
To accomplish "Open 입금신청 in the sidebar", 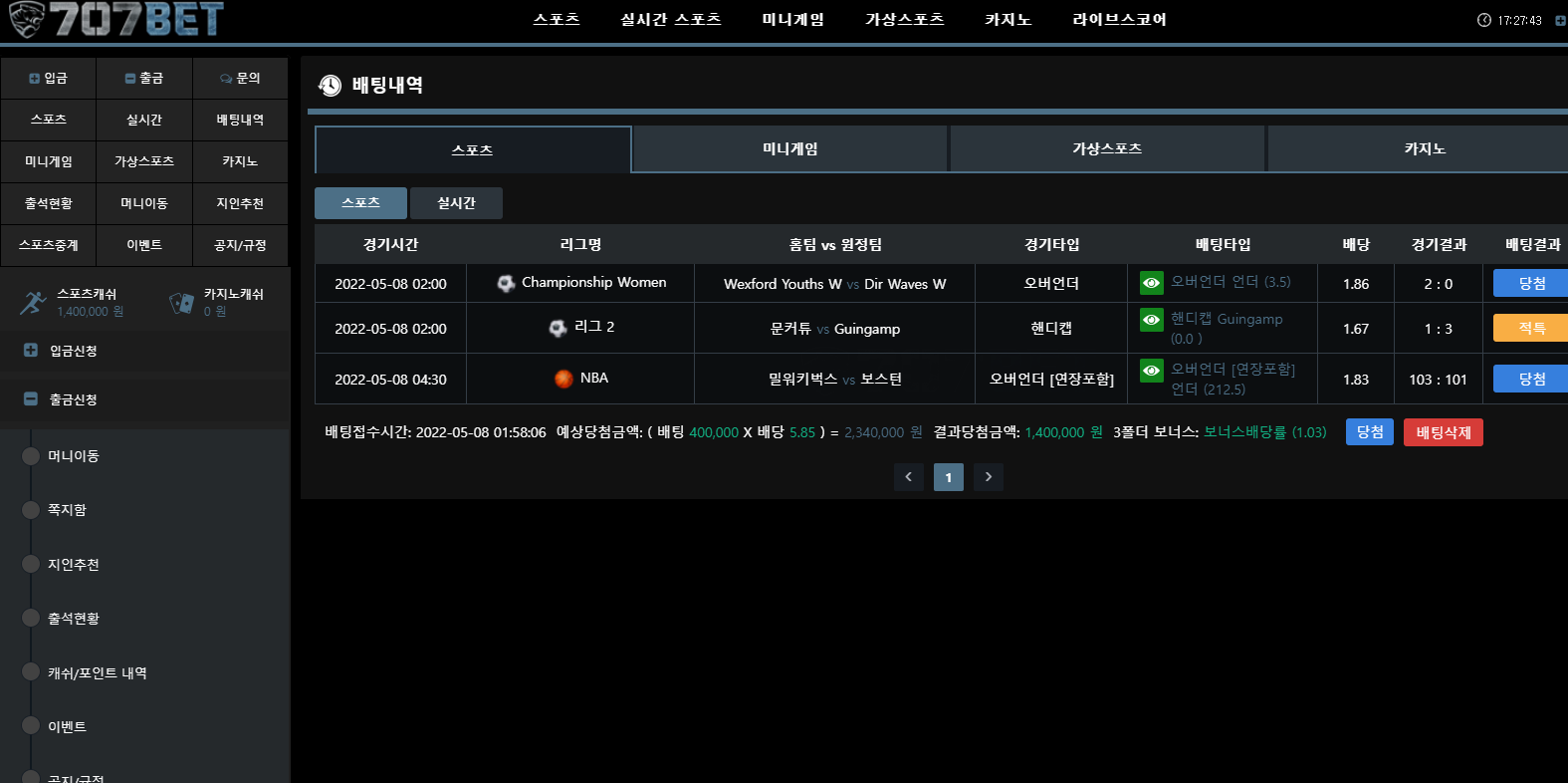I will pyautogui.click(x=145, y=351).
